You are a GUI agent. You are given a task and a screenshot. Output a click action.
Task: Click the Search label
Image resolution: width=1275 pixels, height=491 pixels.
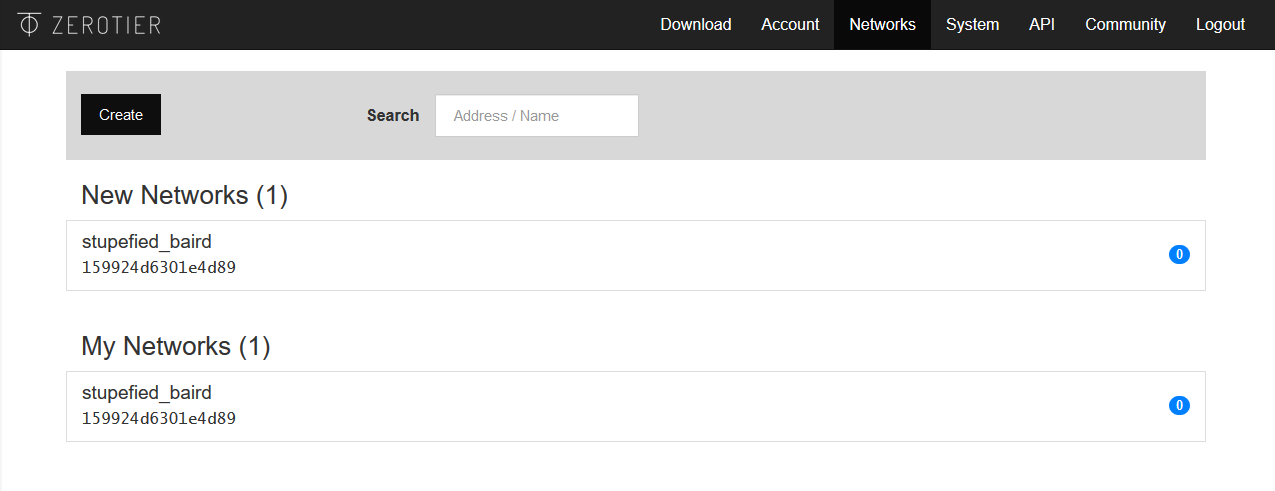393,115
